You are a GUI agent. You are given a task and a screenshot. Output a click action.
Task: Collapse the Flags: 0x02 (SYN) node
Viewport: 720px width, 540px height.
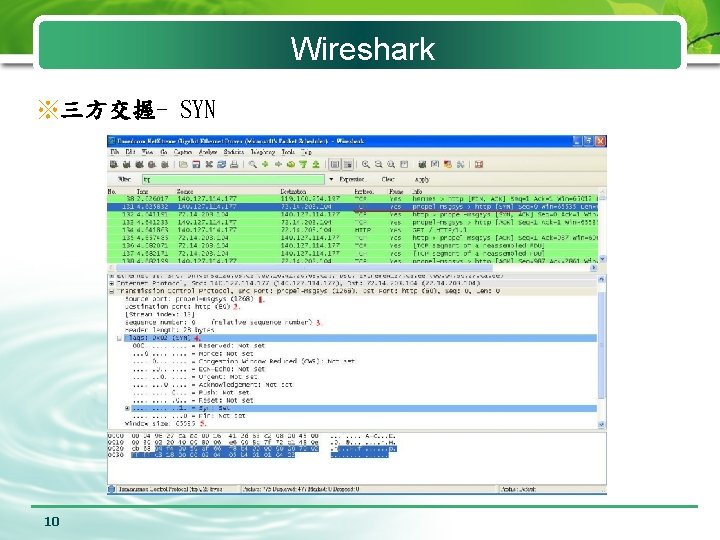tap(119, 338)
